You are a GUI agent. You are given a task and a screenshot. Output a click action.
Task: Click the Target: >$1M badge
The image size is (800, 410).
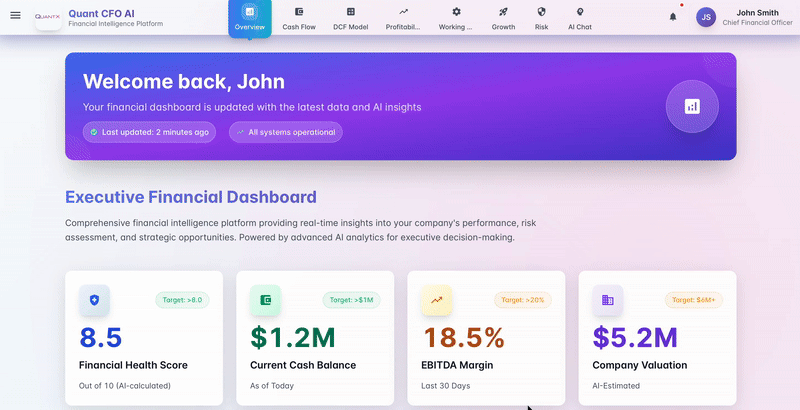coord(351,300)
